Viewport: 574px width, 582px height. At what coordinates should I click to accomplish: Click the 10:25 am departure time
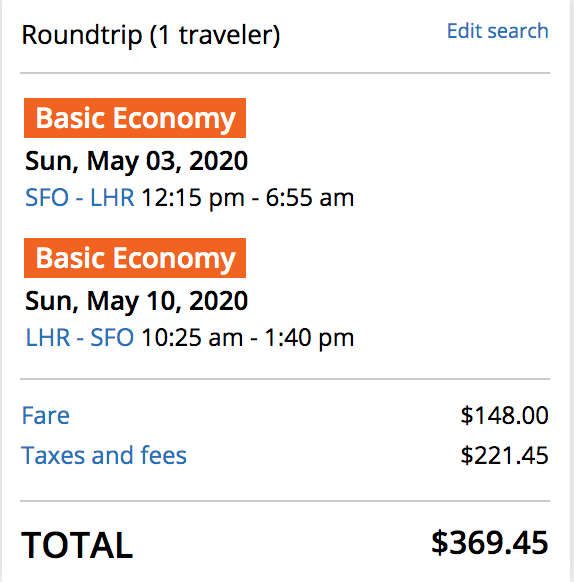click(192, 337)
